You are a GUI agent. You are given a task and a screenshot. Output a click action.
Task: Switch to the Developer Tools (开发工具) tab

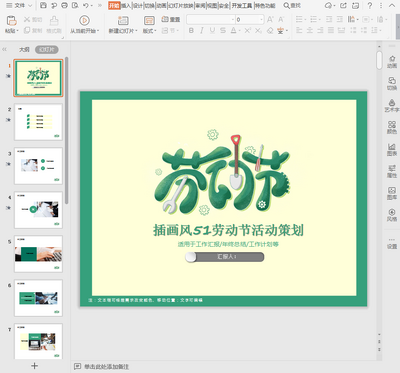tap(242, 6)
